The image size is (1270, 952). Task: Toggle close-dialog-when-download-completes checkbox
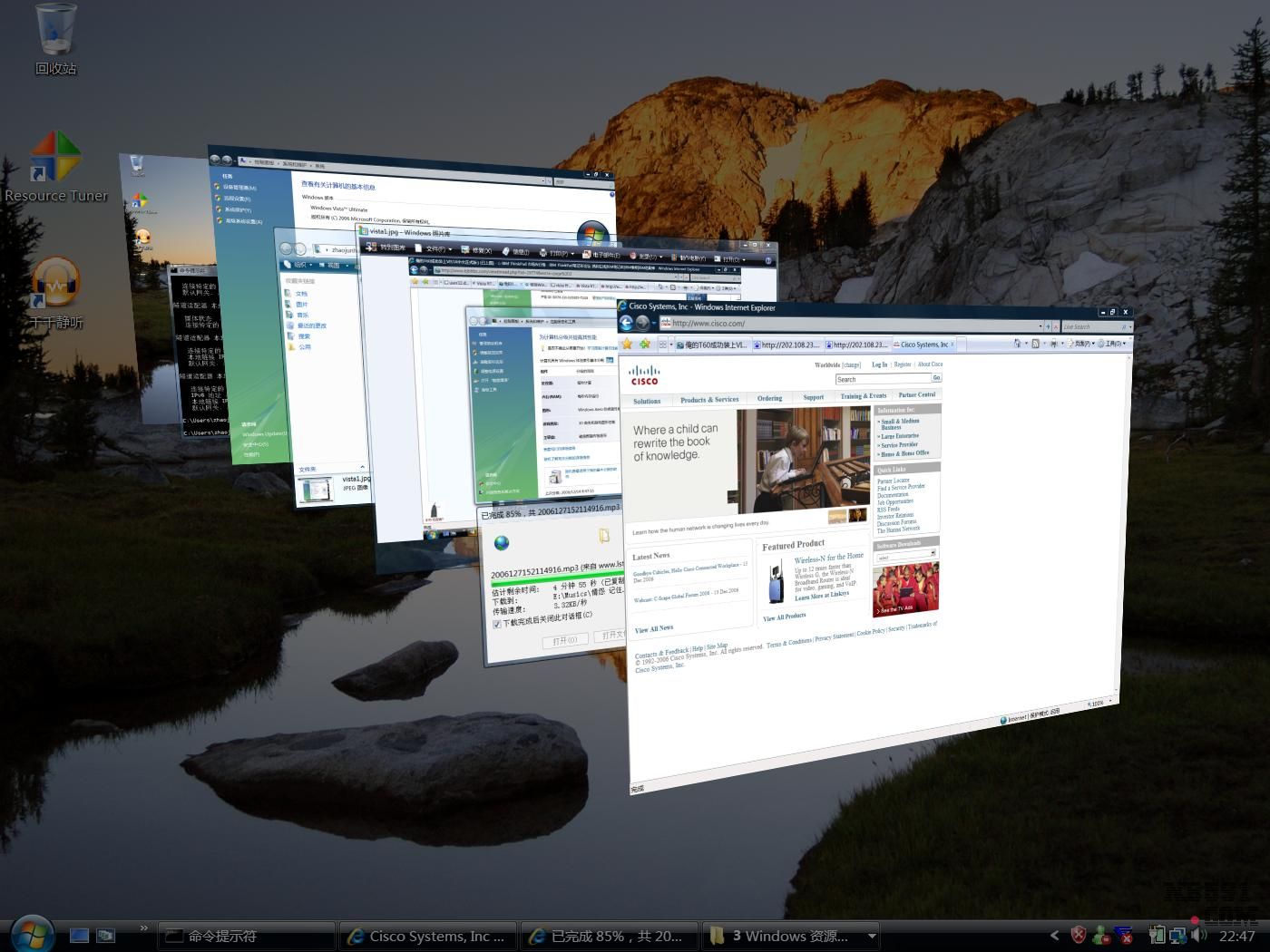496,624
